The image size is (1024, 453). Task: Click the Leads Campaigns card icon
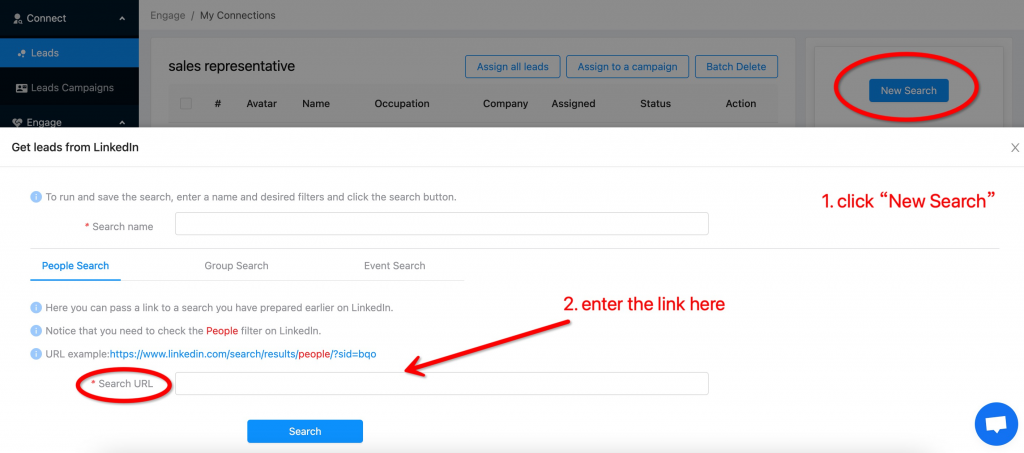(21, 88)
